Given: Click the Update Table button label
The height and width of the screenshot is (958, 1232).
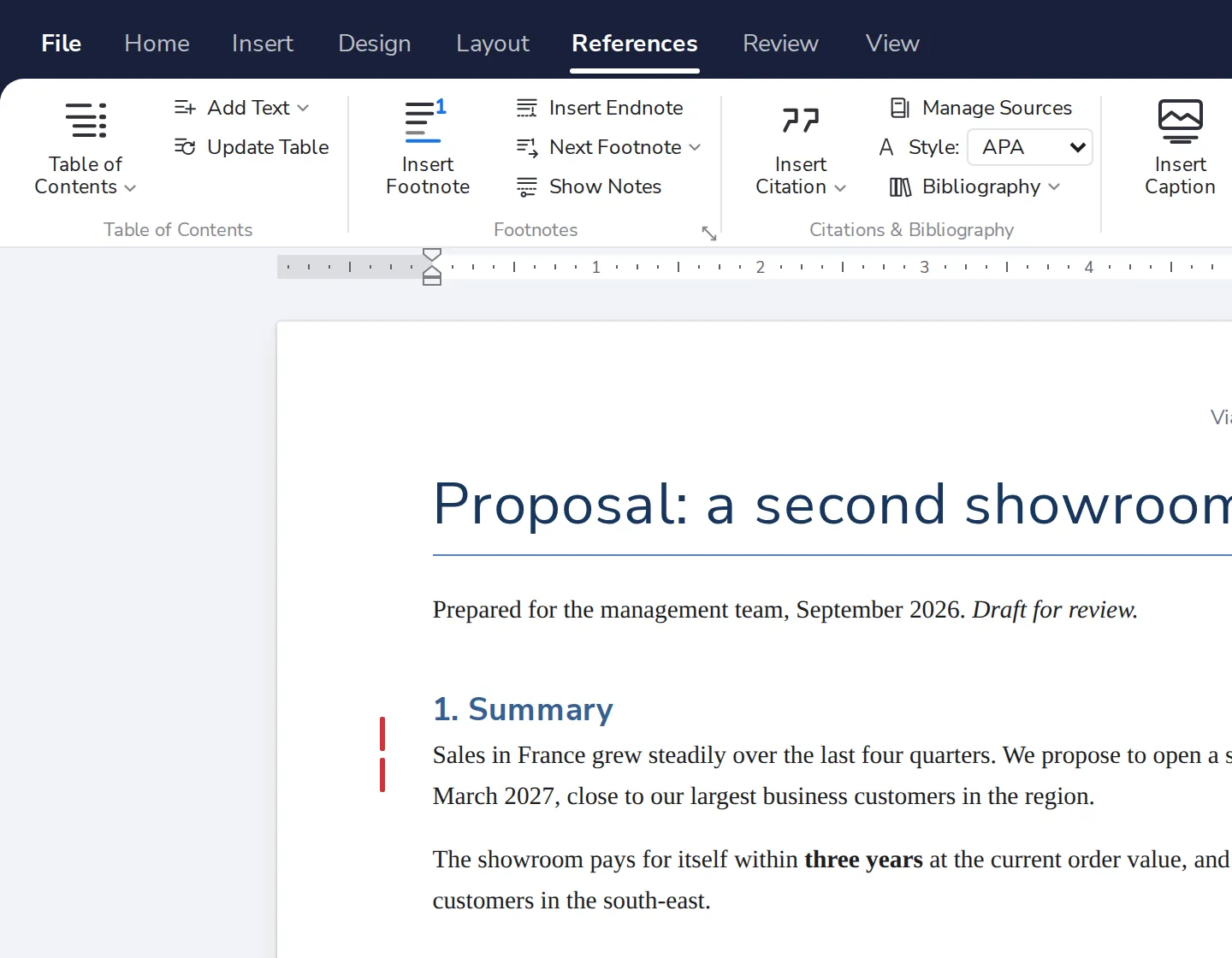Looking at the screenshot, I should pyautogui.click(x=268, y=147).
